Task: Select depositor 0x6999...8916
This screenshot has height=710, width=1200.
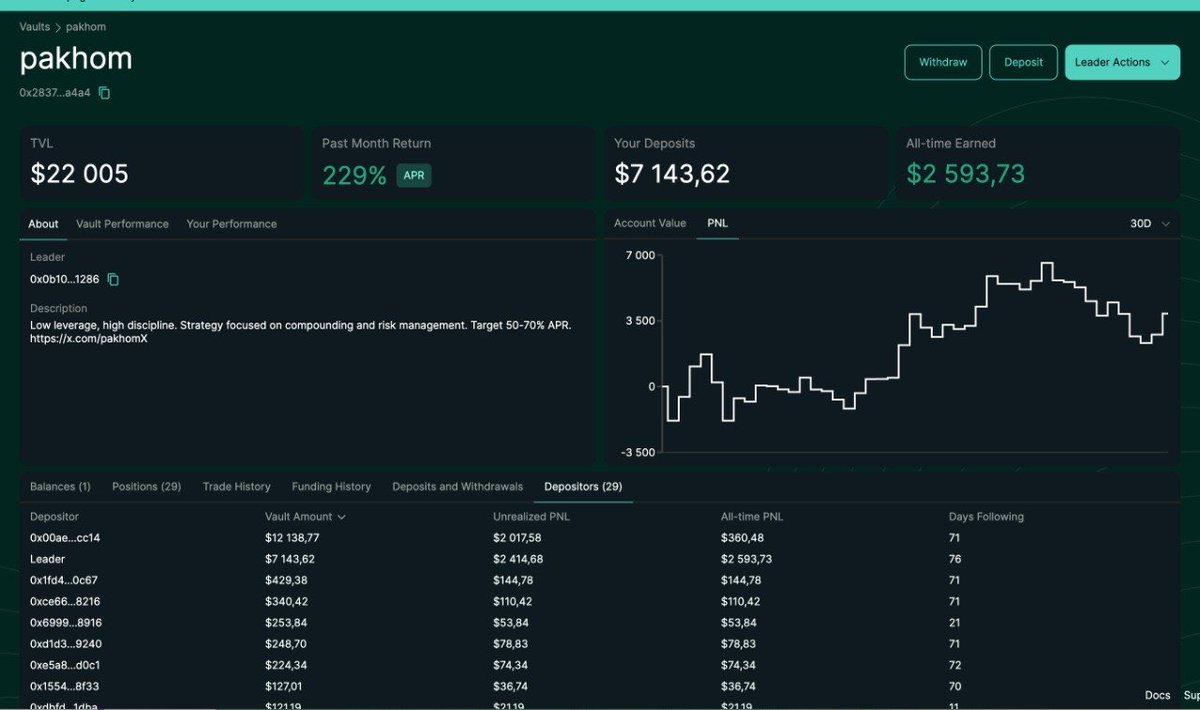Action: pyautogui.click(x=66, y=622)
